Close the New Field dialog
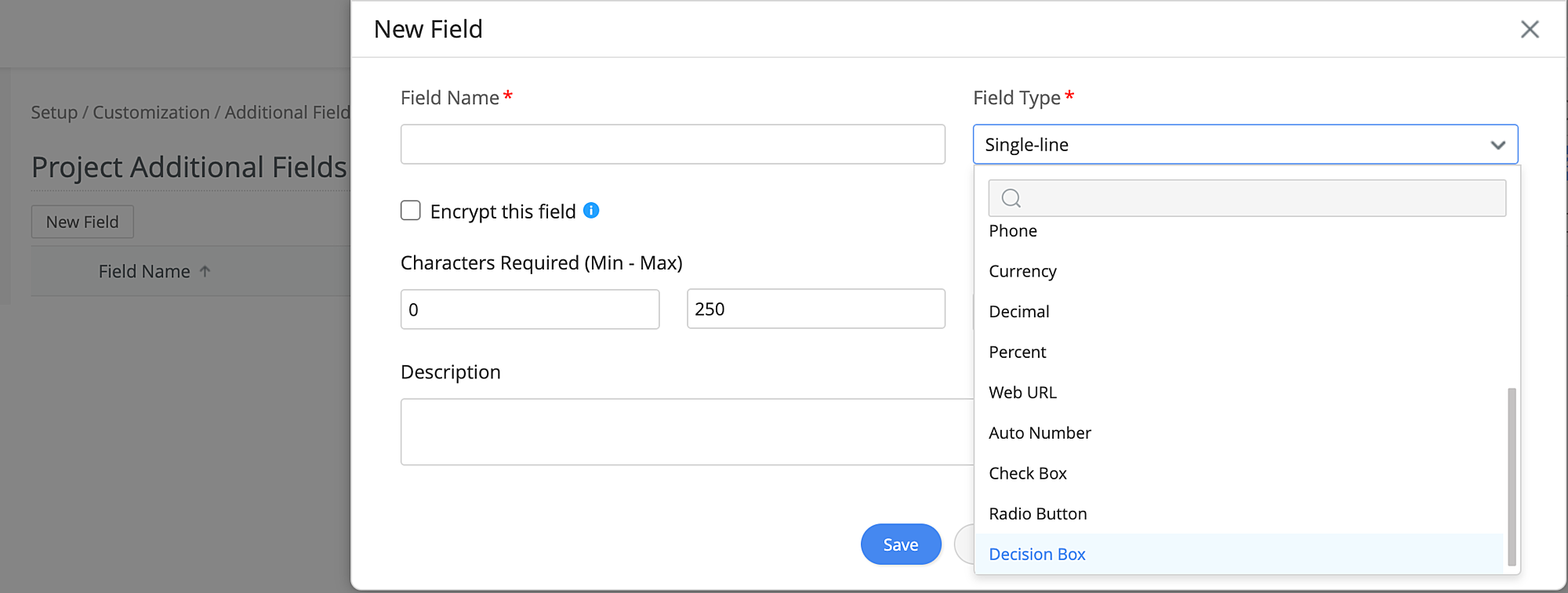Image resolution: width=1568 pixels, height=593 pixels. [x=1530, y=30]
